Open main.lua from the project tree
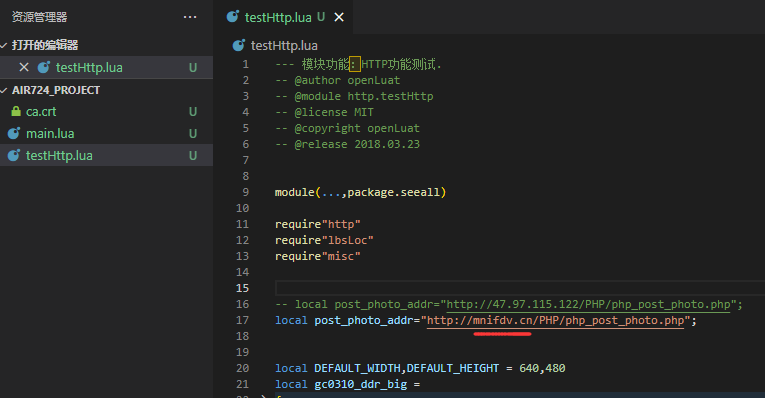The image size is (765, 398). [x=106, y=133]
